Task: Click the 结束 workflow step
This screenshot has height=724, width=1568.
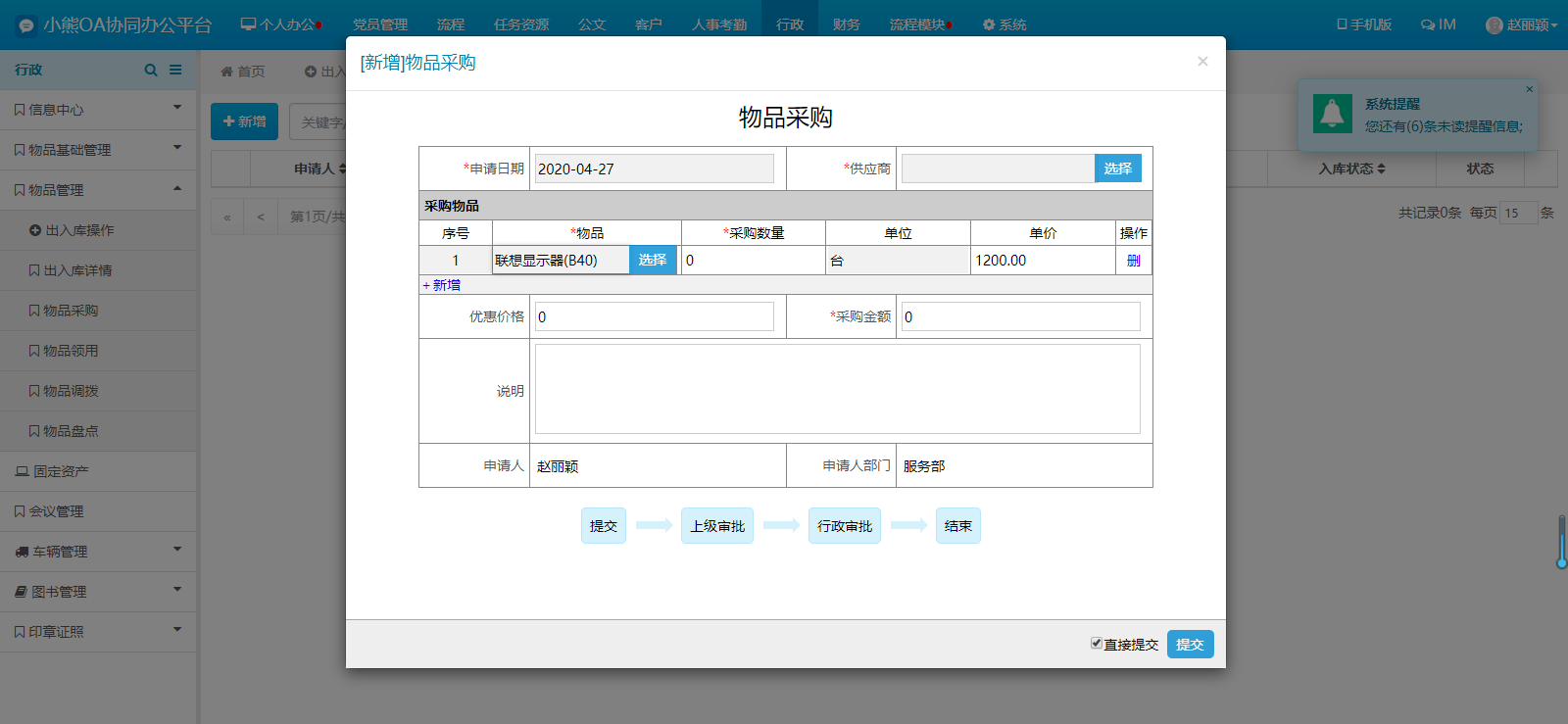Action: point(958,526)
